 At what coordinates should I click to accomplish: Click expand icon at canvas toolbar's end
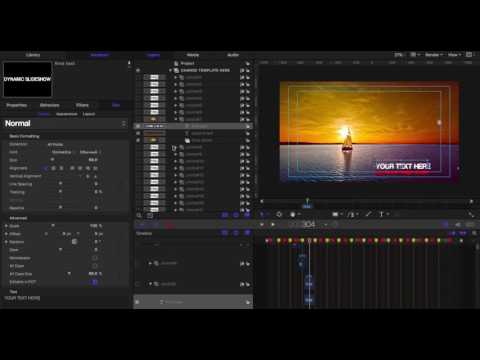coord(471,214)
